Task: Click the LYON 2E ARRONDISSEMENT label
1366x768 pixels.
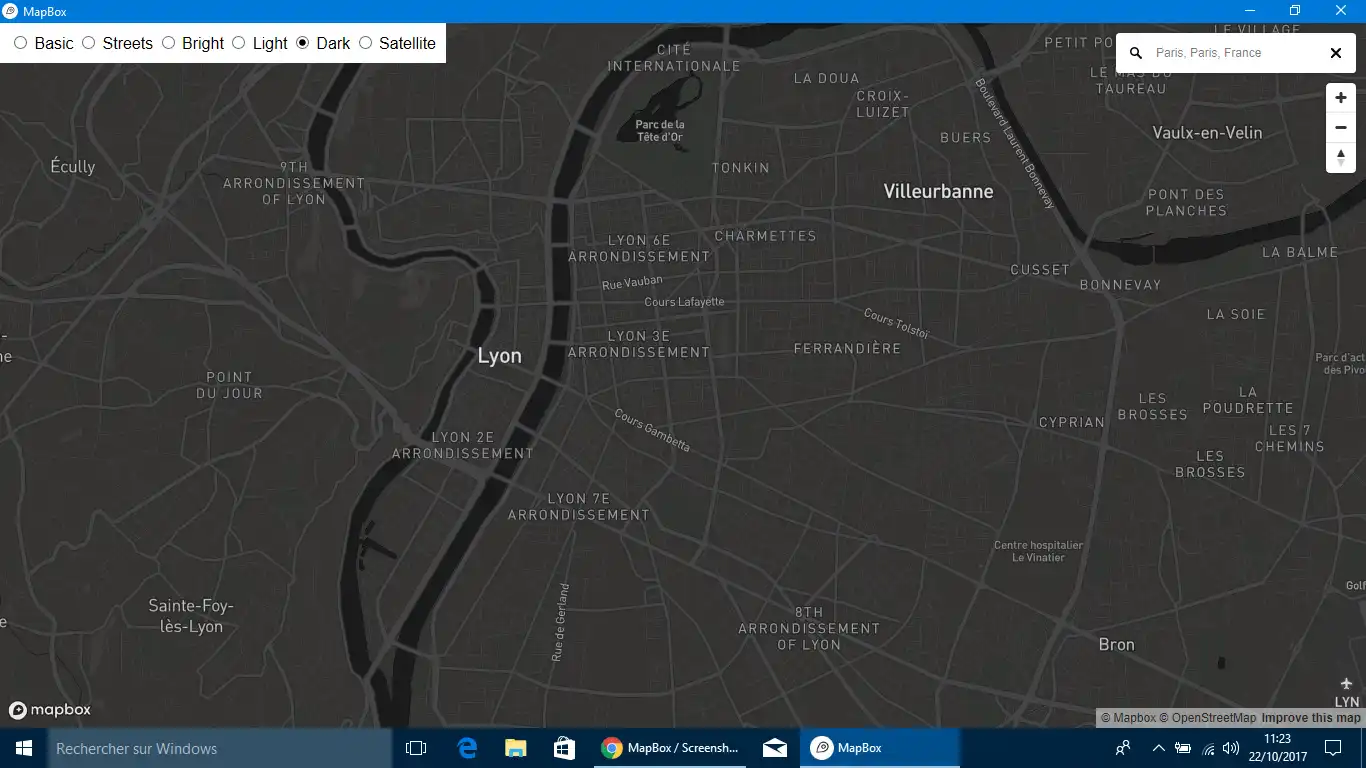Action: (x=463, y=445)
